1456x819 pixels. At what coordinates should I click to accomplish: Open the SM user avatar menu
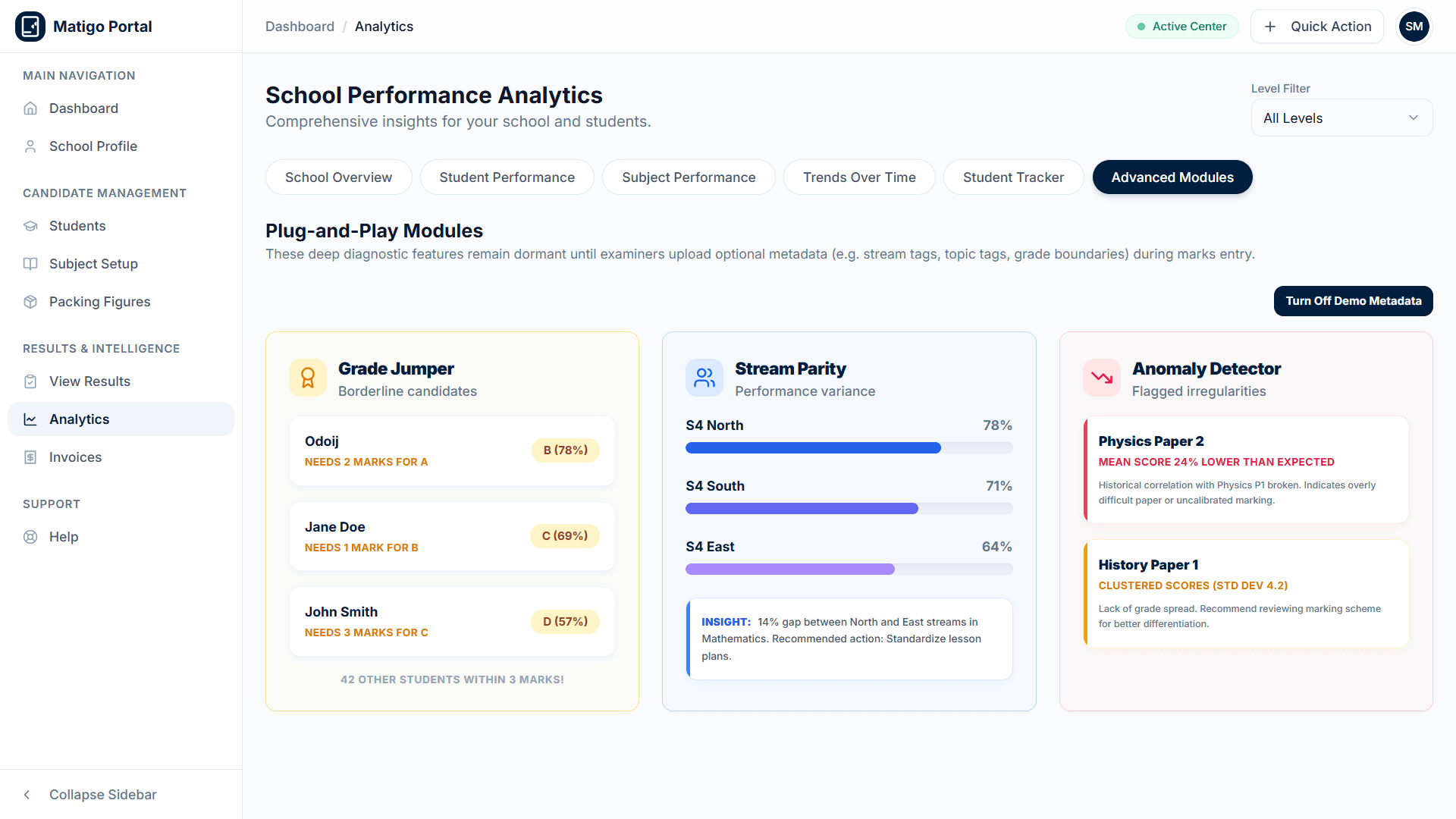click(x=1414, y=27)
